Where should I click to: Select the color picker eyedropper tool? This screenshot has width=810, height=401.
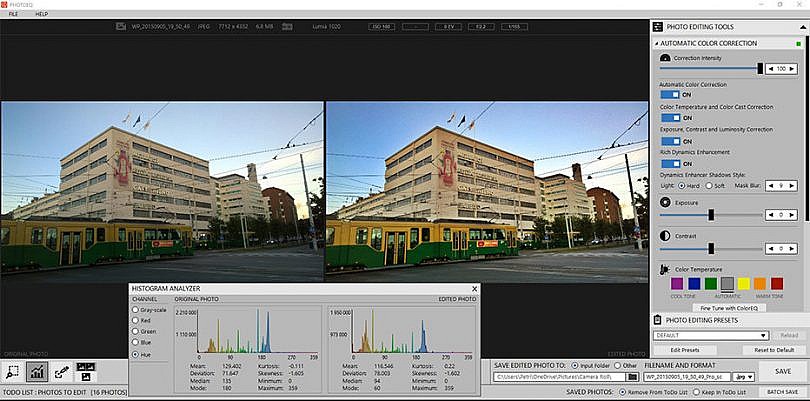(x=61, y=372)
